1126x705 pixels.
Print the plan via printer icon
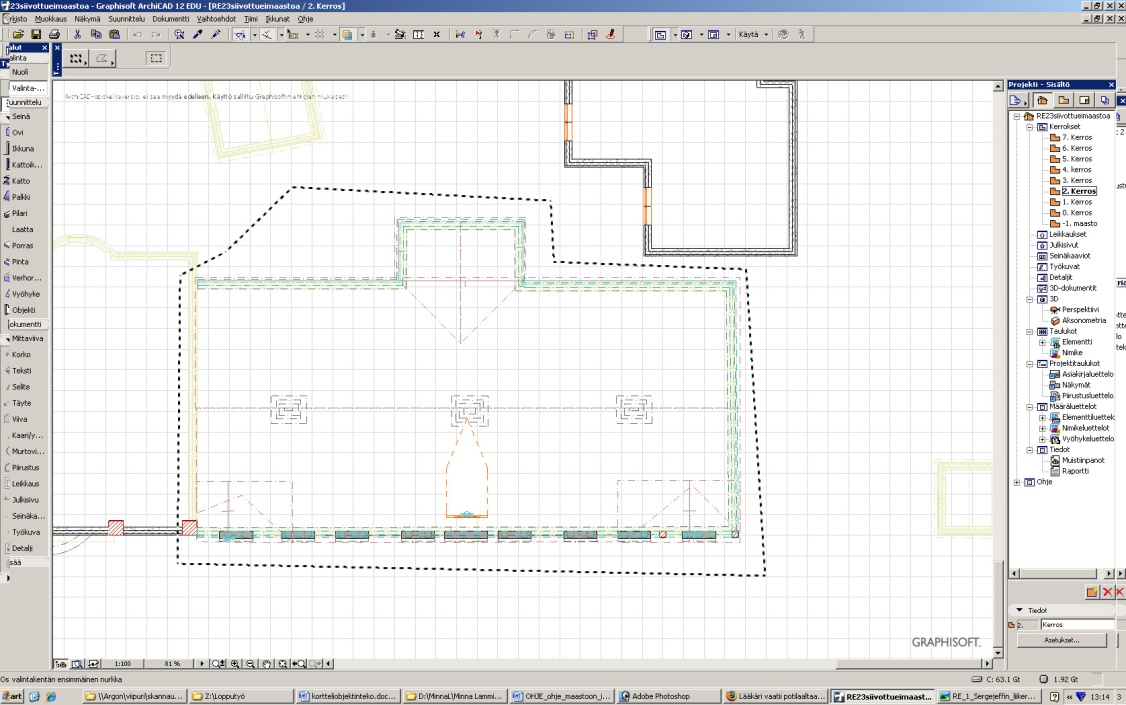pyautogui.click(x=54, y=34)
